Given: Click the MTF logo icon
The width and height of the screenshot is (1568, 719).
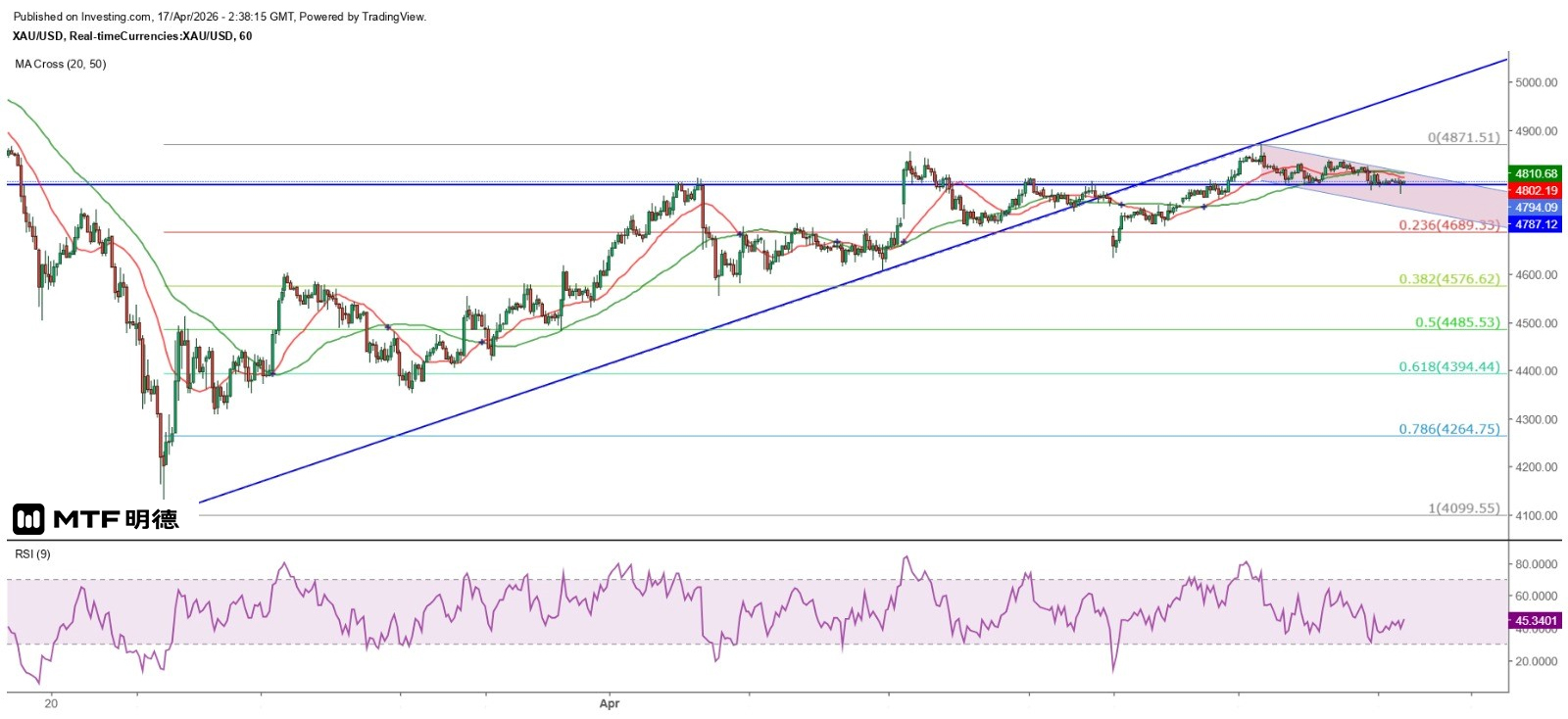Looking at the screenshot, I should pos(28,519).
